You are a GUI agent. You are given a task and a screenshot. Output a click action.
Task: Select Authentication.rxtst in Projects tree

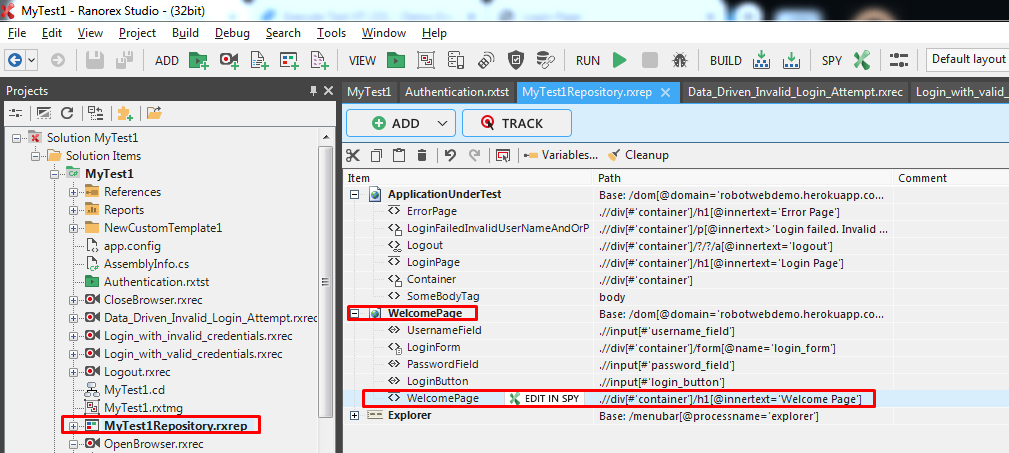pos(156,282)
